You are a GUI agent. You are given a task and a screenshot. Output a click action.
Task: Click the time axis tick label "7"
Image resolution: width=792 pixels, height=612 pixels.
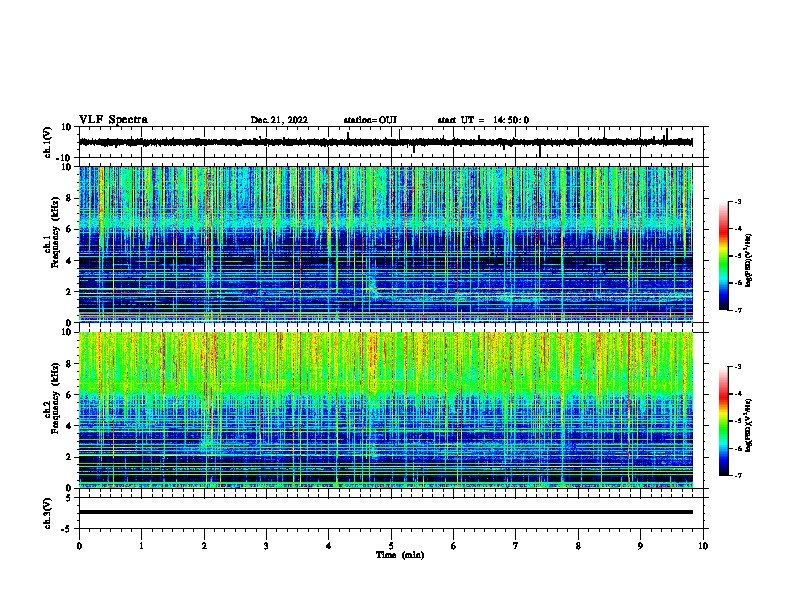click(x=516, y=546)
